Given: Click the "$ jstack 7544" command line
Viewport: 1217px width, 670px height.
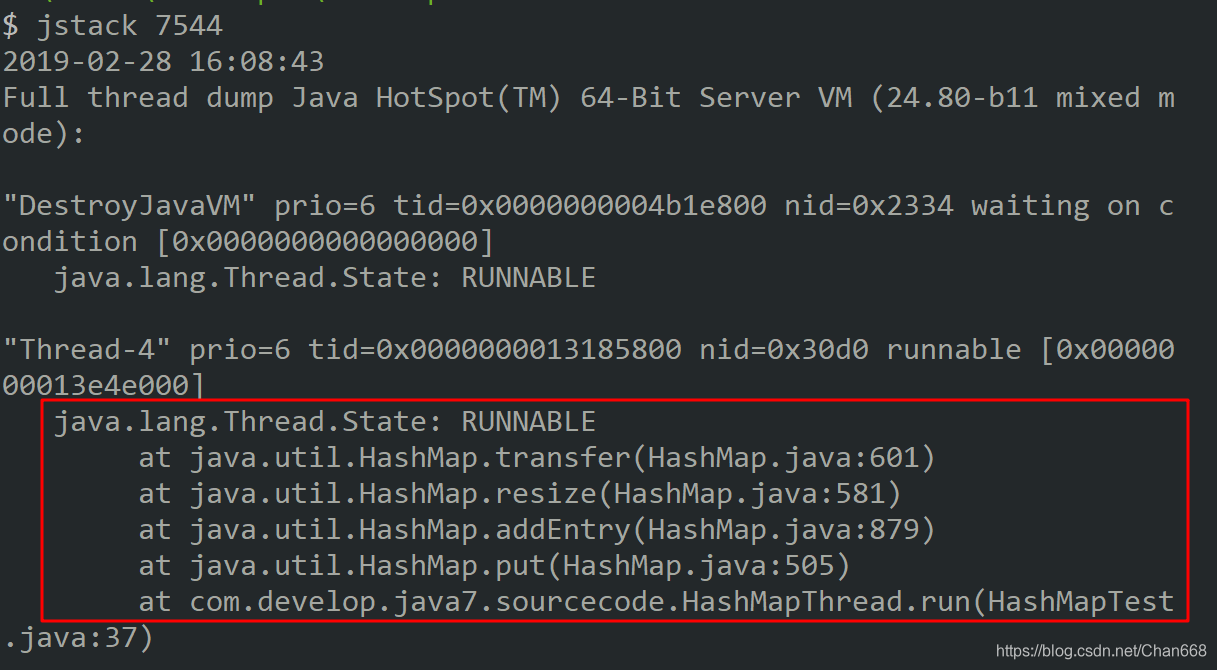Looking at the screenshot, I should tap(112, 25).
